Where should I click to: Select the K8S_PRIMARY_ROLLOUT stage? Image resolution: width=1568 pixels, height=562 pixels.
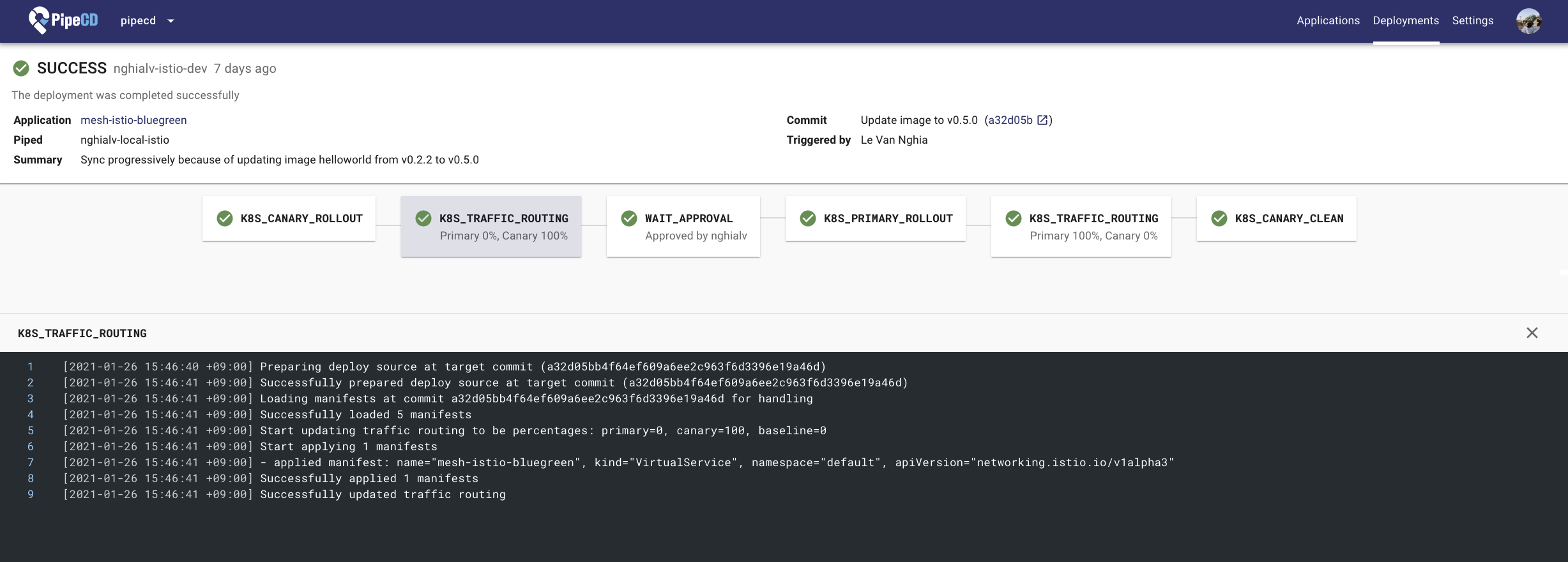click(x=875, y=218)
